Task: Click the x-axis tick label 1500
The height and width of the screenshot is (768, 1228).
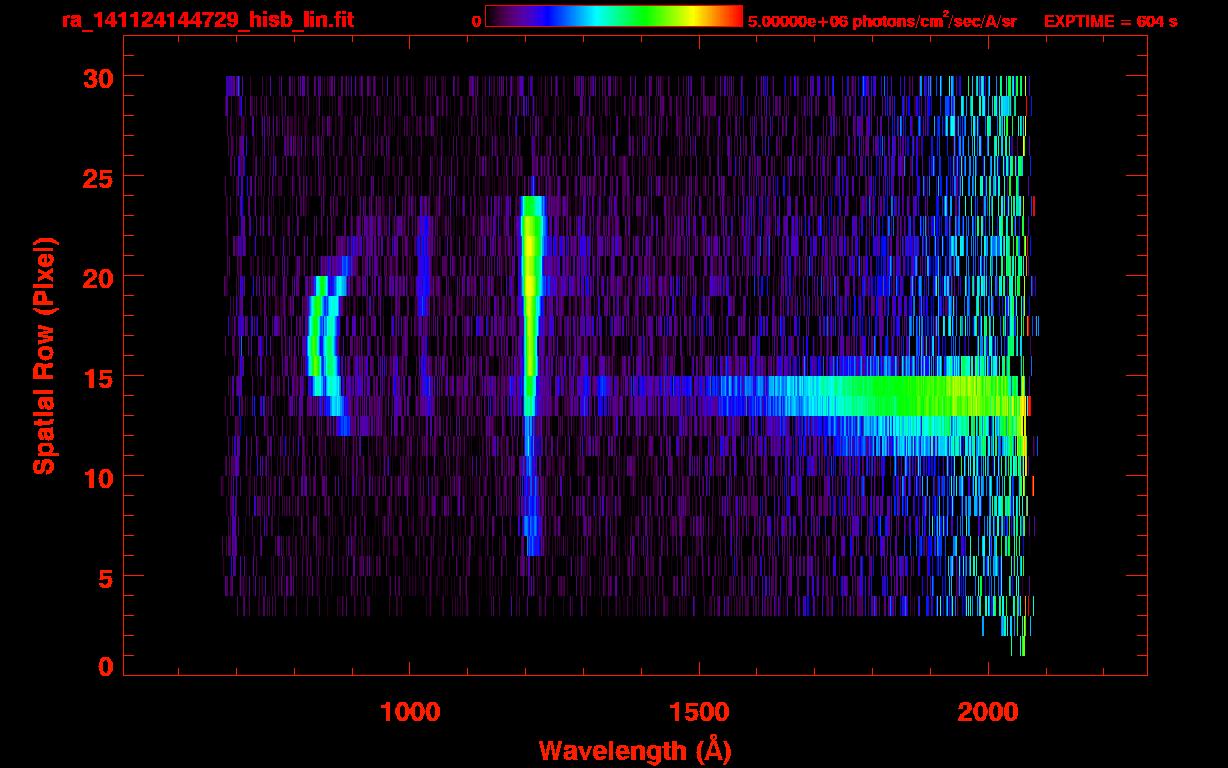Action: click(699, 712)
